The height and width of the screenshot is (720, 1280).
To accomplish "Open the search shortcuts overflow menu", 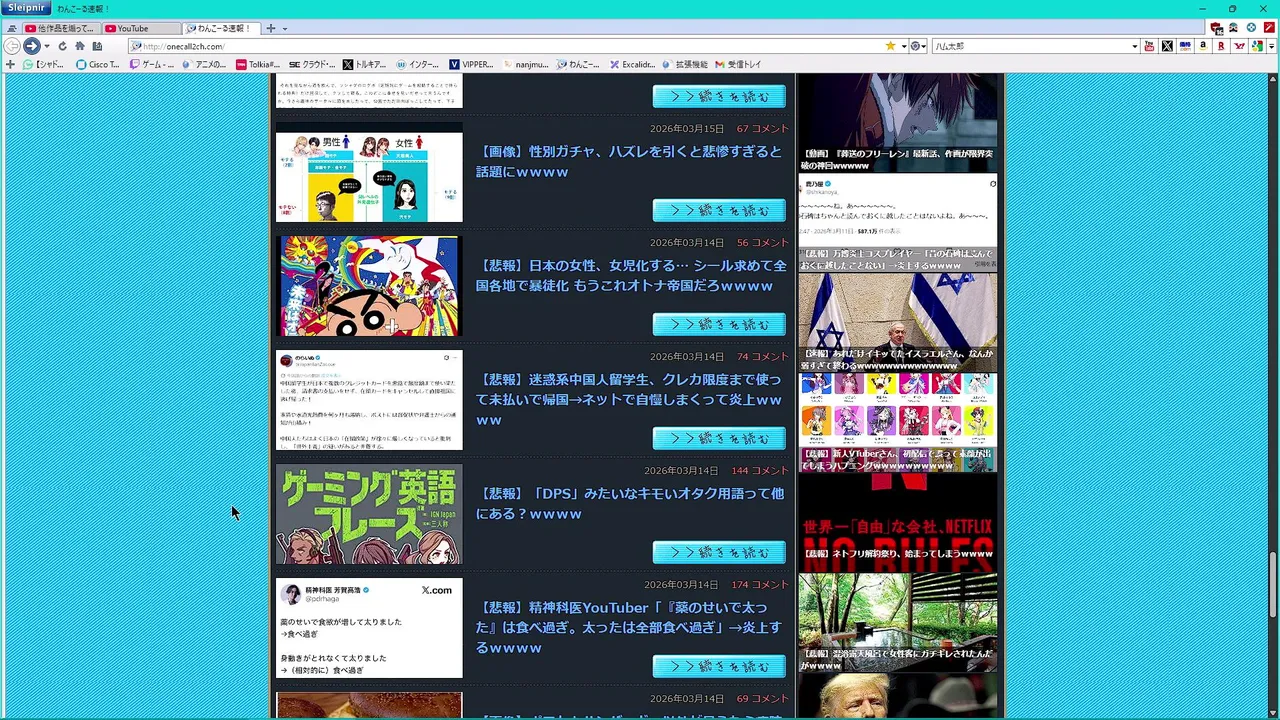I will [x=1271, y=46].
